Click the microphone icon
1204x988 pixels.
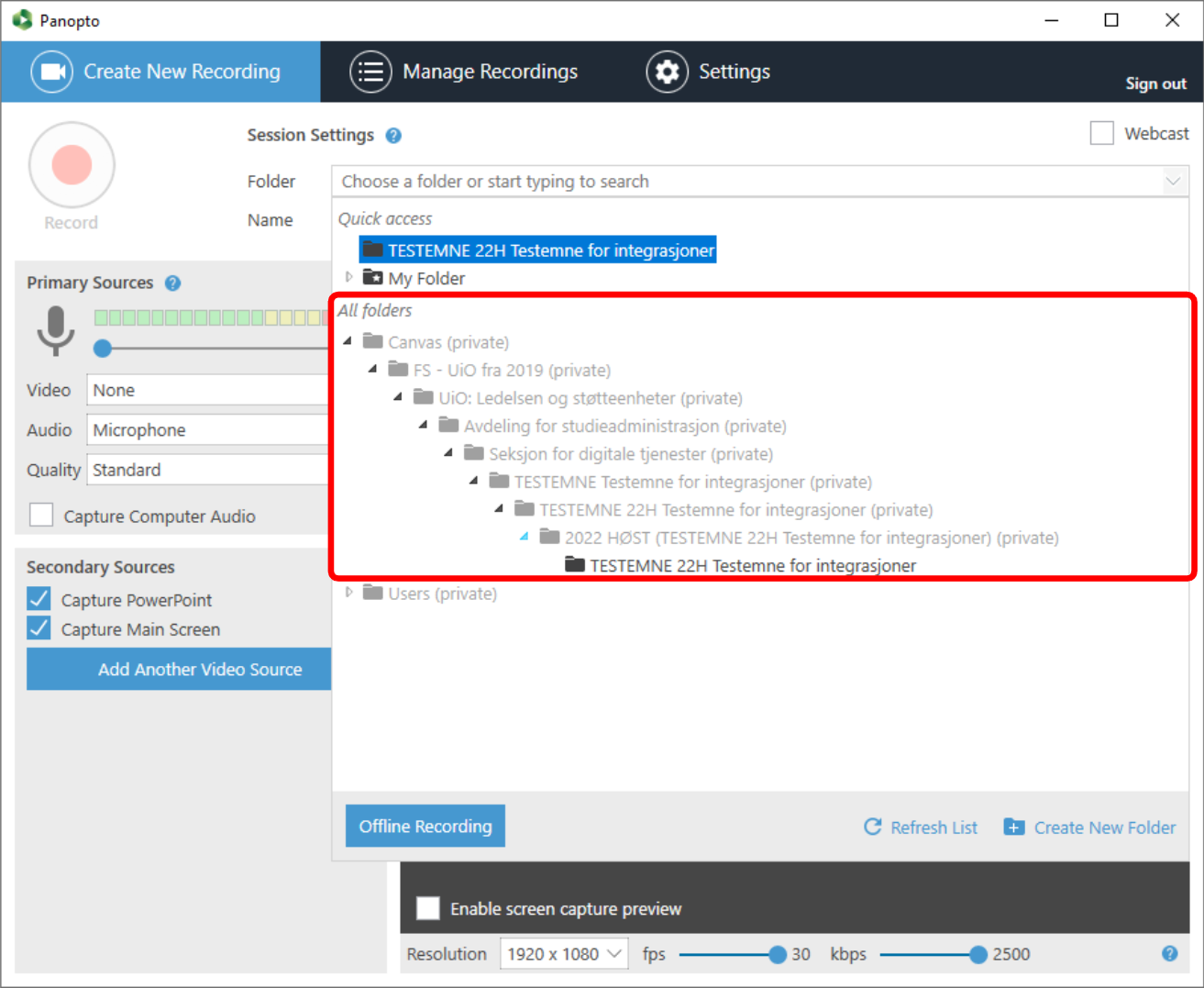[x=56, y=330]
